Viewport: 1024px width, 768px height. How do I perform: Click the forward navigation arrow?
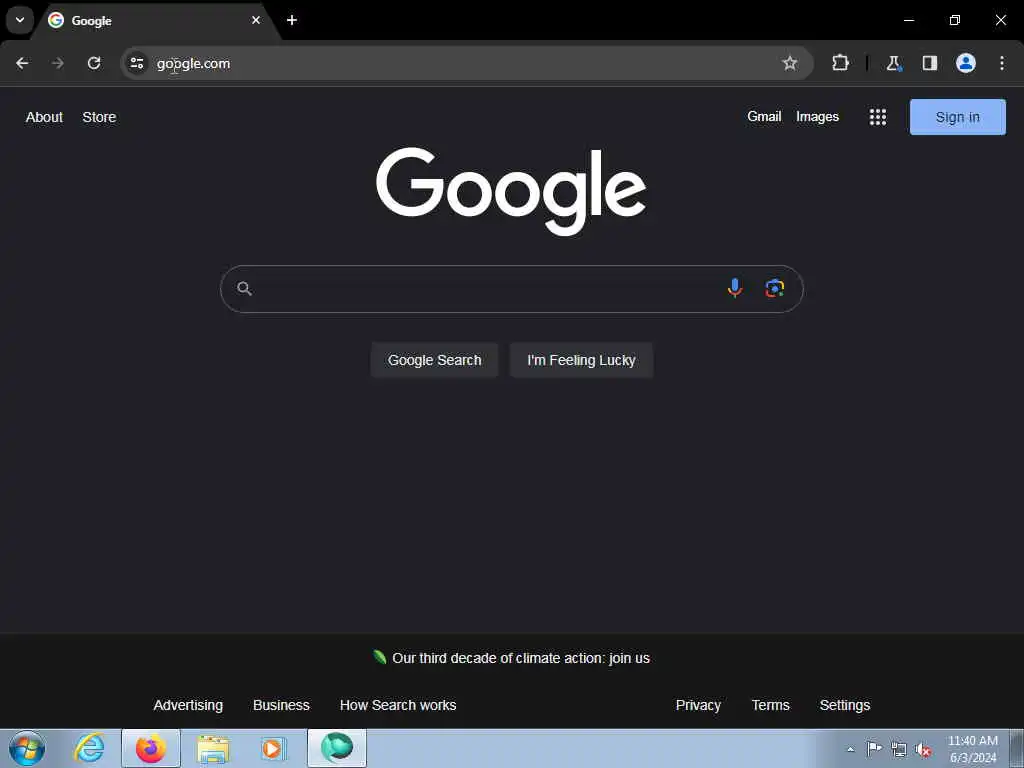(58, 63)
